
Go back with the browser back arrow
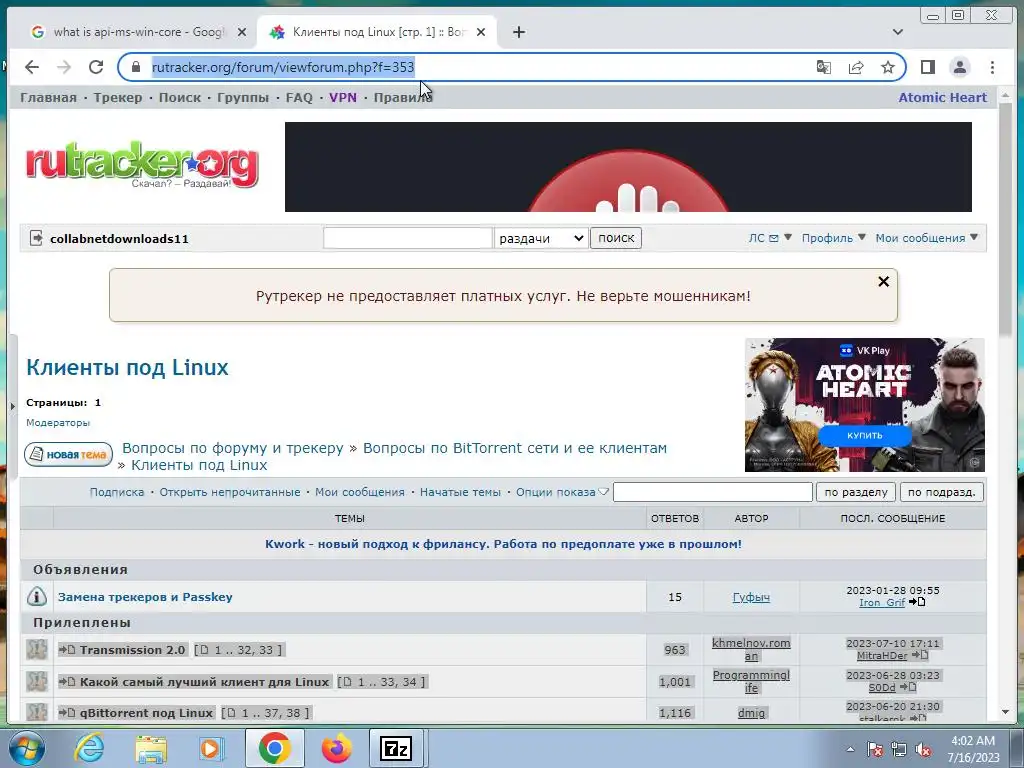[31, 67]
